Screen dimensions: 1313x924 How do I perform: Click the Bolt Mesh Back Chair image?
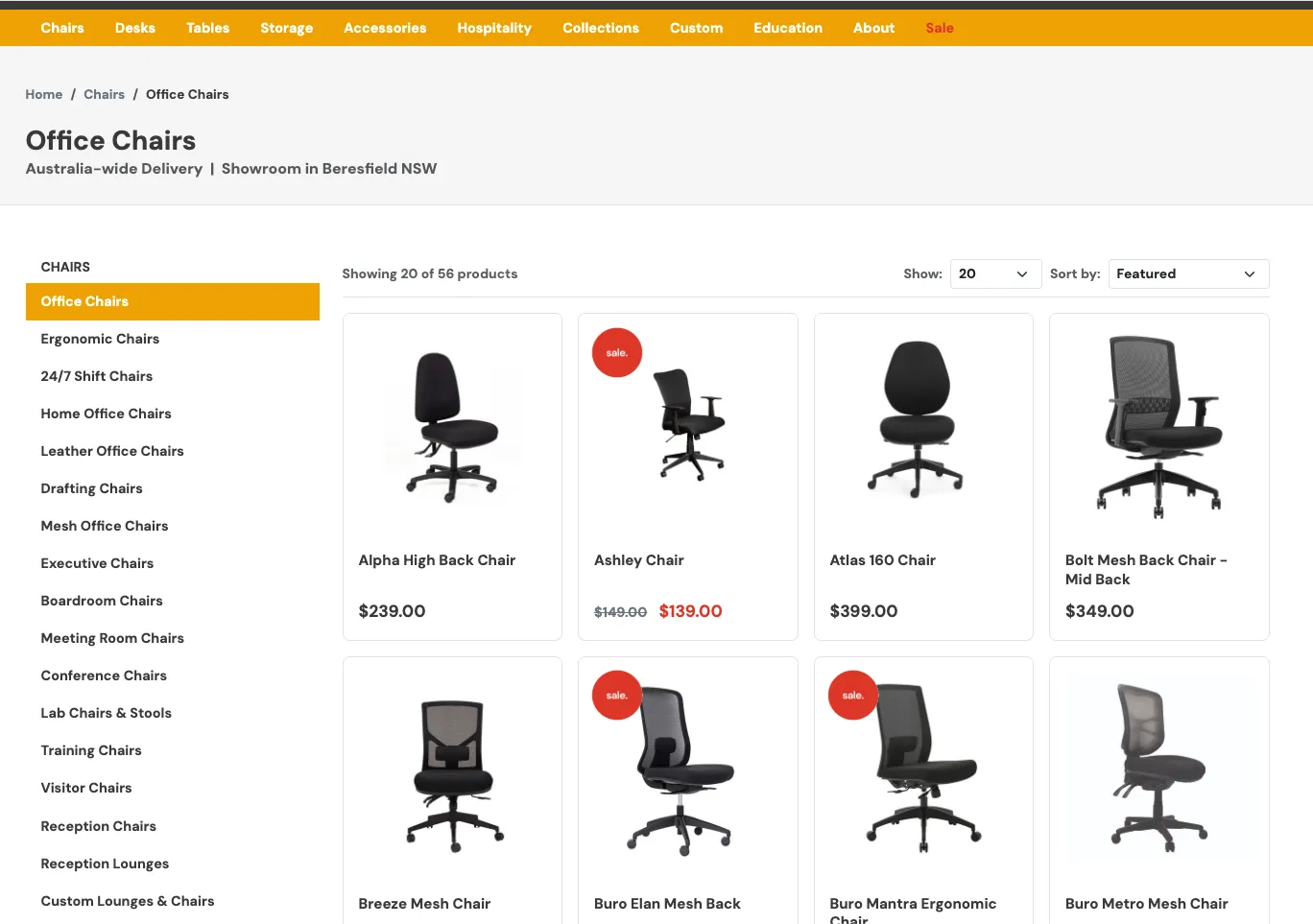pyautogui.click(x=1159, y=427)
